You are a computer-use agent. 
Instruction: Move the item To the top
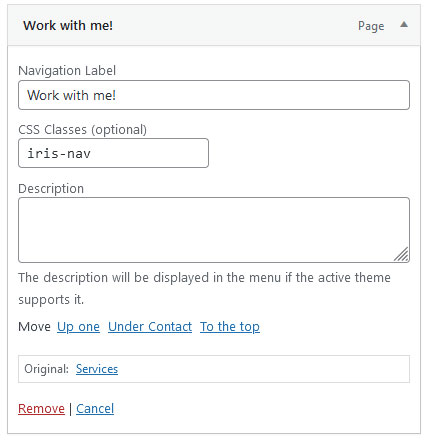(x=230, y=327)
